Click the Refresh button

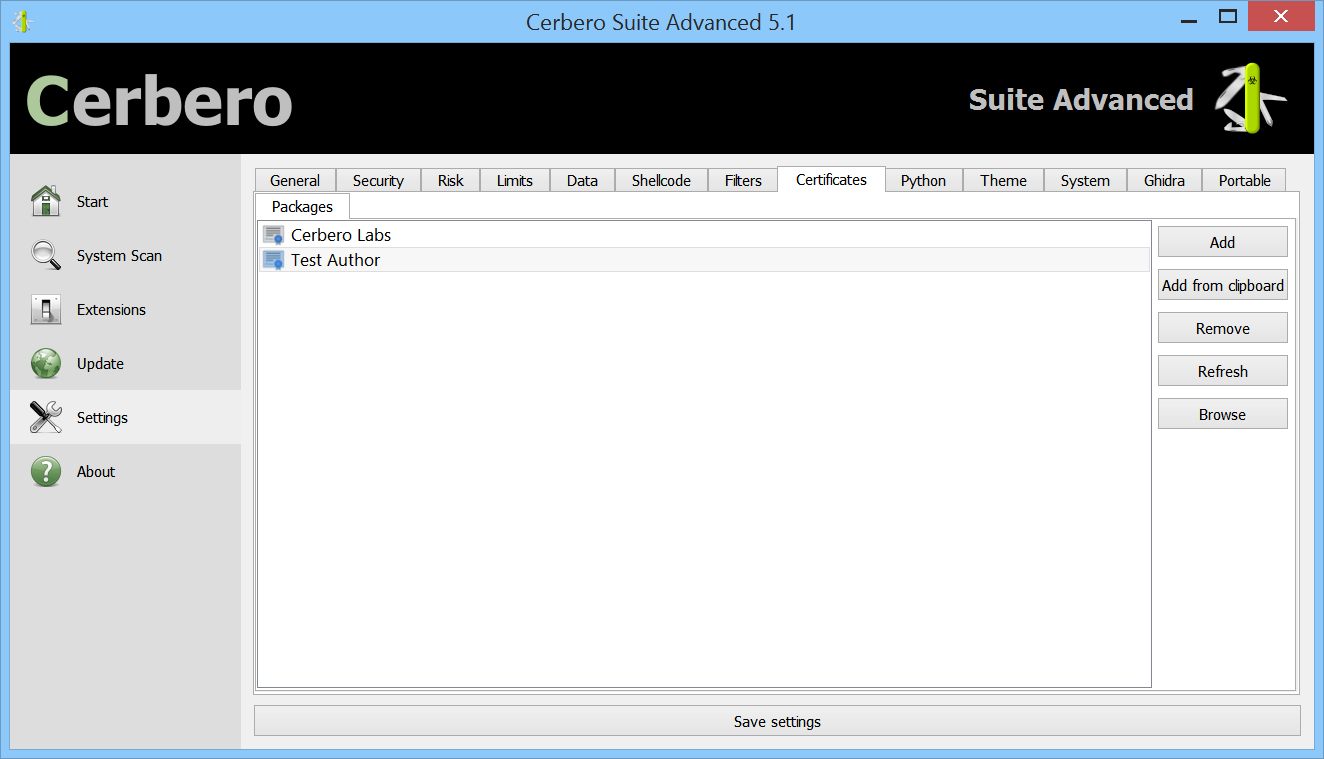[1222, 371]
